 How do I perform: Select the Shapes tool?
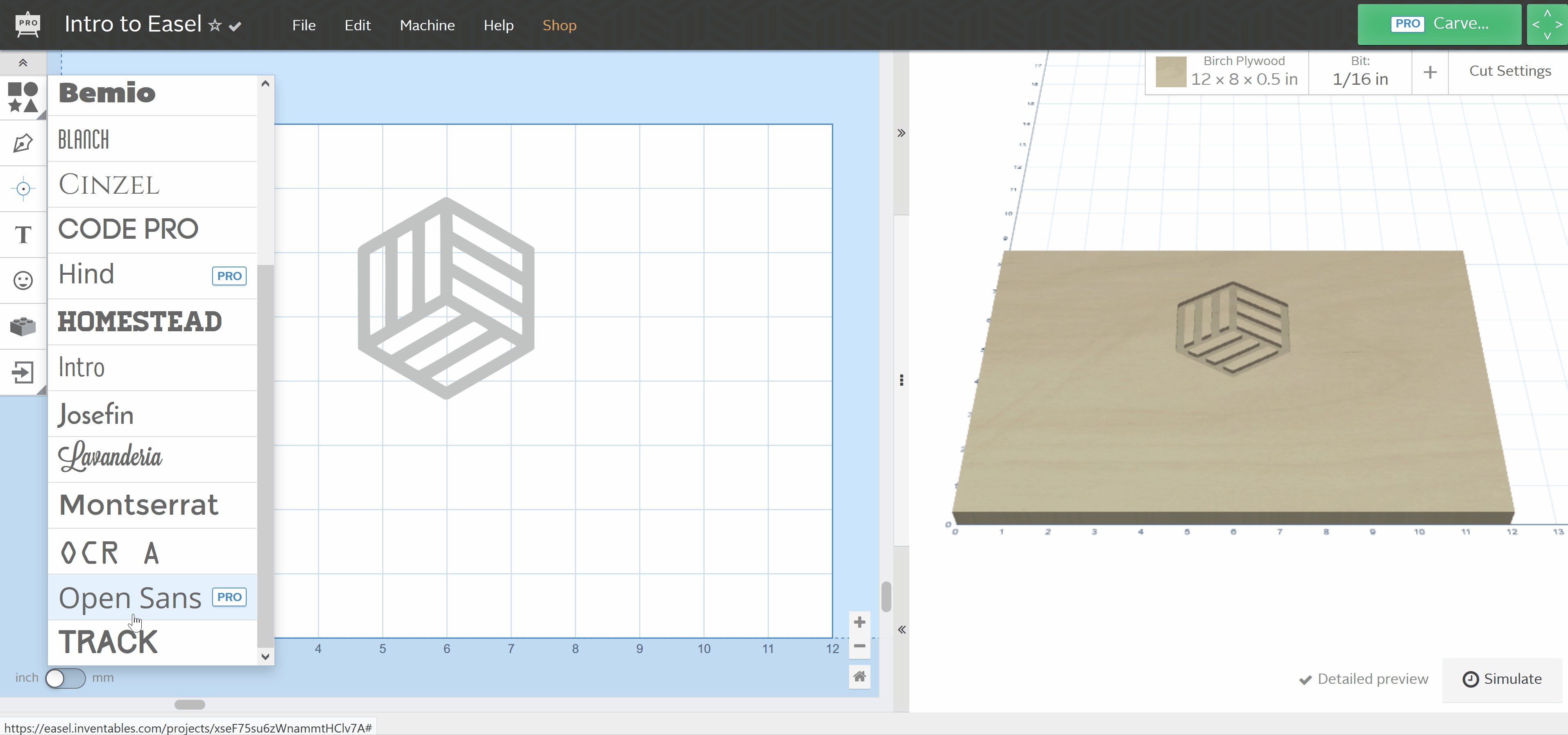pyautogui.click(x=23, y=97)
